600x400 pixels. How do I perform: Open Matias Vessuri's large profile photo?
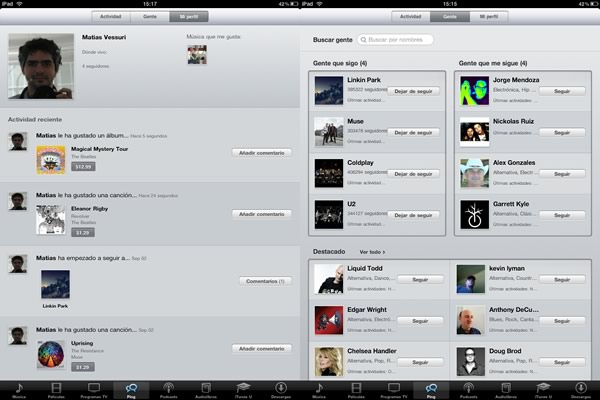pos(41,66)
